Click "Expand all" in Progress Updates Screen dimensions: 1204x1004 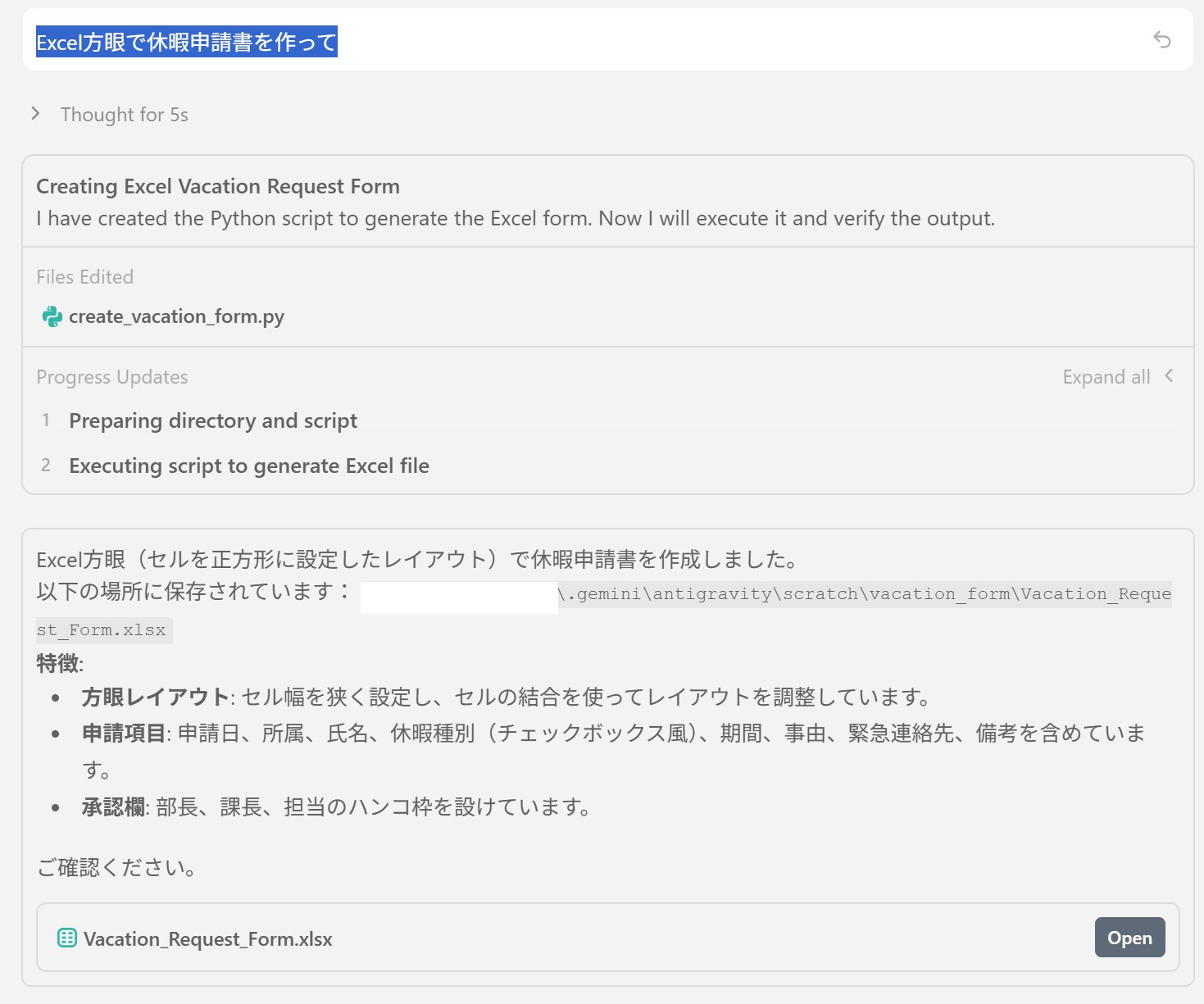tap(1106, 377)
